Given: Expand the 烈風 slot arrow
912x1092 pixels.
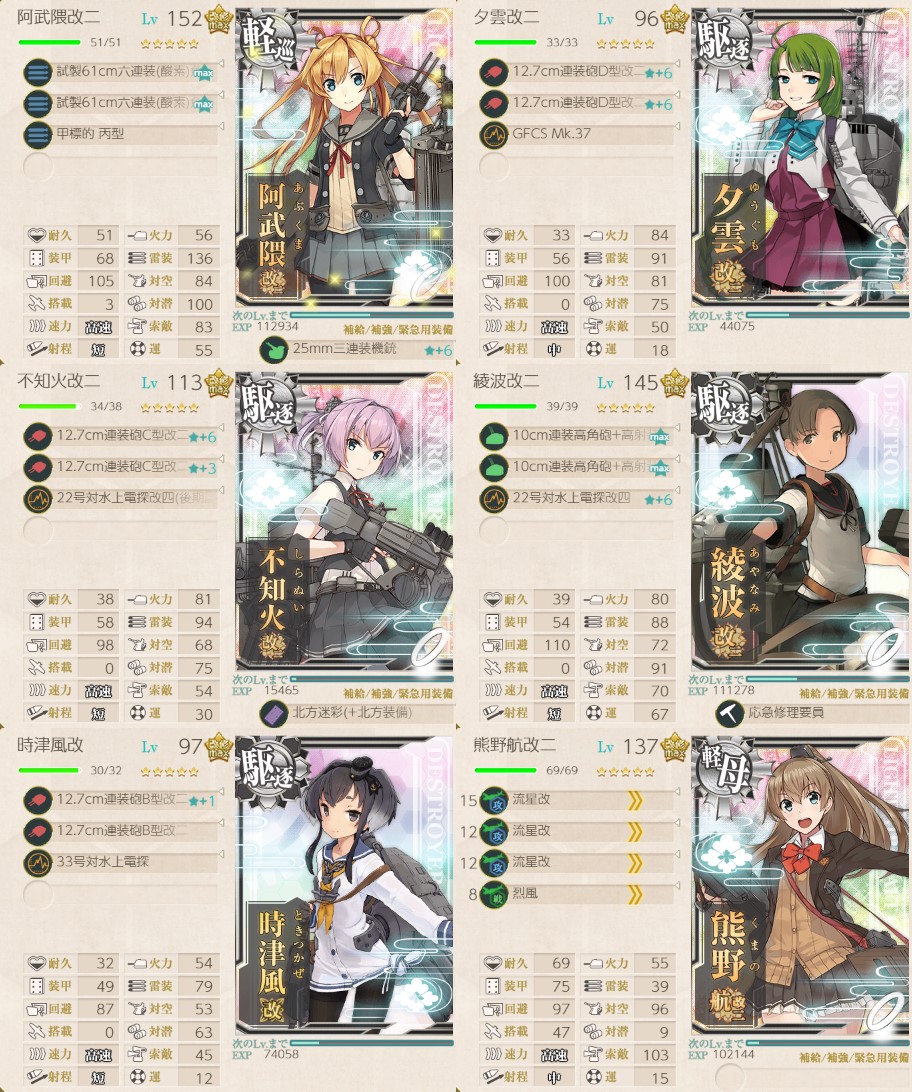Looking at the screenshot, I should click(x=677, y=885).
